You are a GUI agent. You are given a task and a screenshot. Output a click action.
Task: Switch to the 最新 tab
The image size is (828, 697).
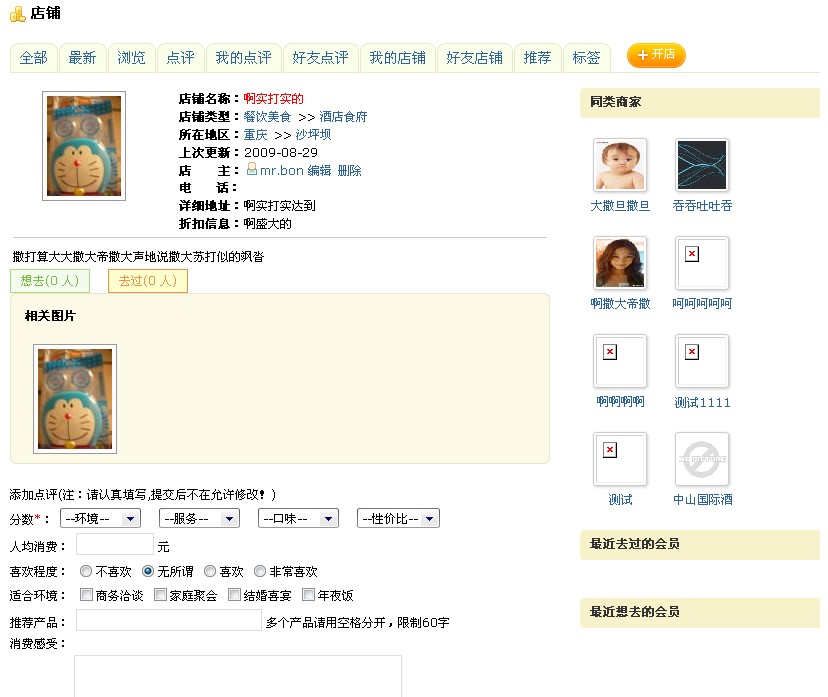coord(83,58)
